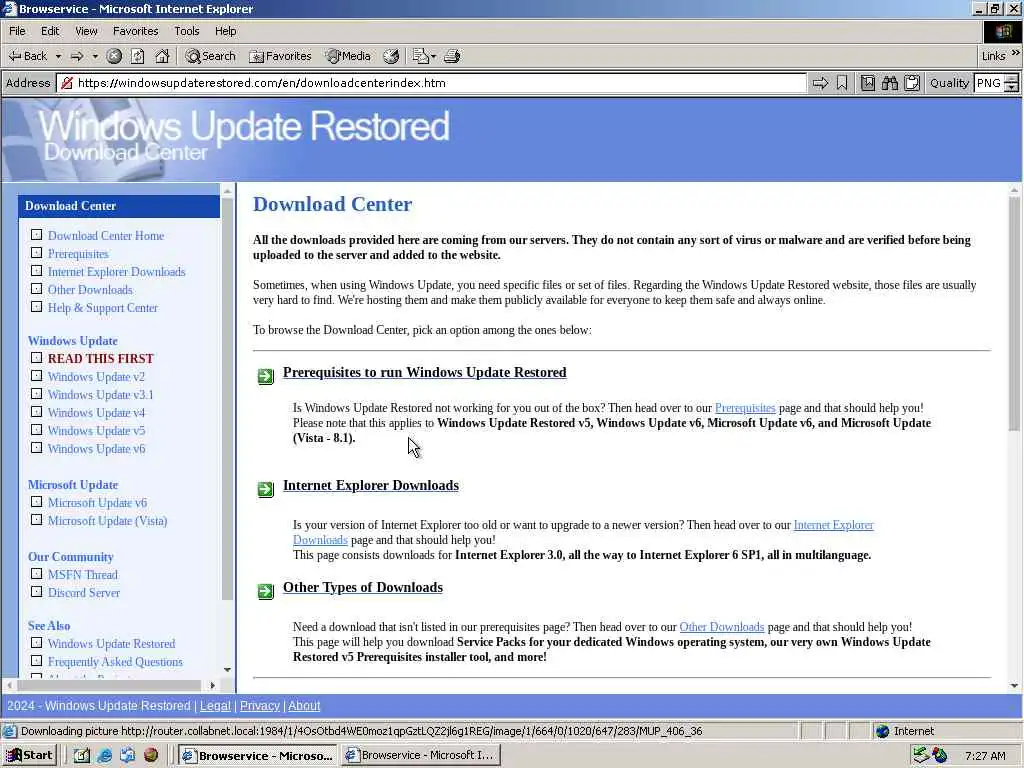Open the Media bar from the toolbar
Screen dimensions: 1024x768
click(x=349, y=56)
